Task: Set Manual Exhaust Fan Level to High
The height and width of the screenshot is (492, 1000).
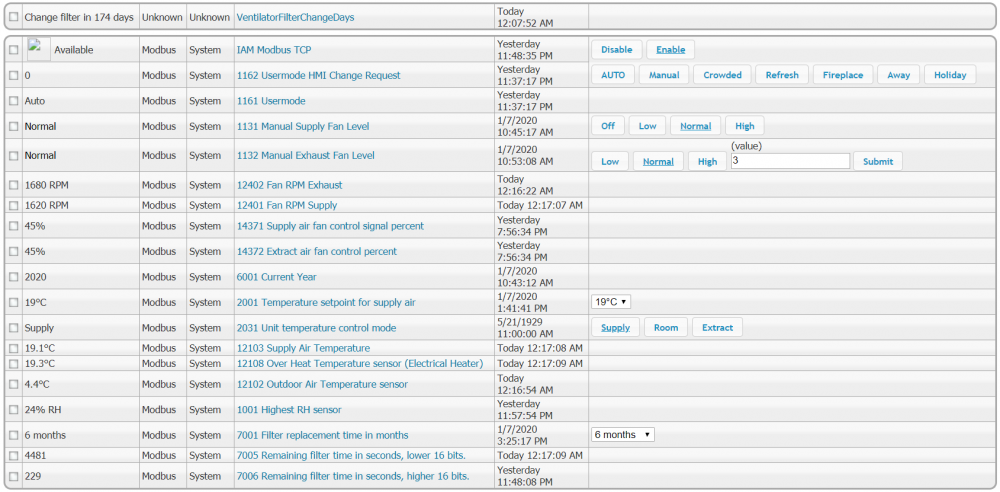Action: coord(707,162)
